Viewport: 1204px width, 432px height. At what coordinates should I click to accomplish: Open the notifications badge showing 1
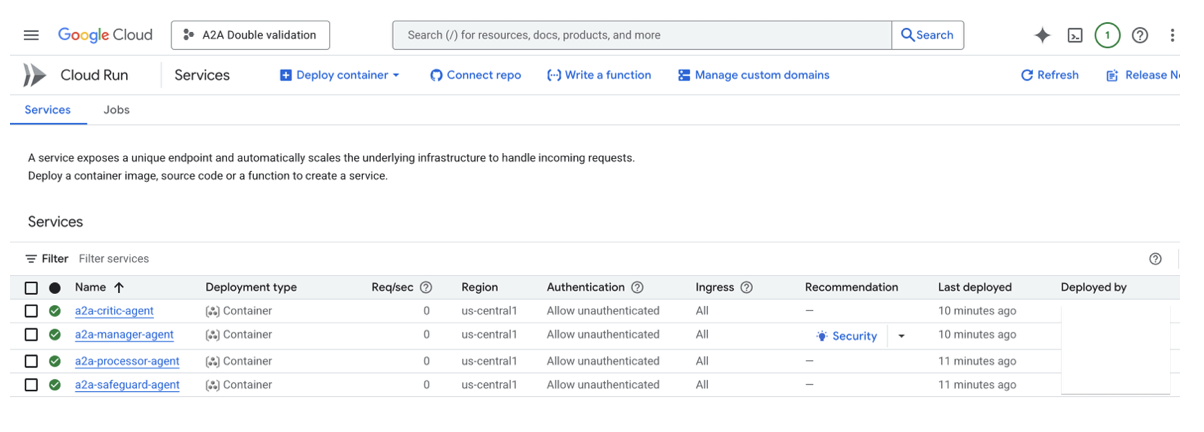click(1107, 35)
